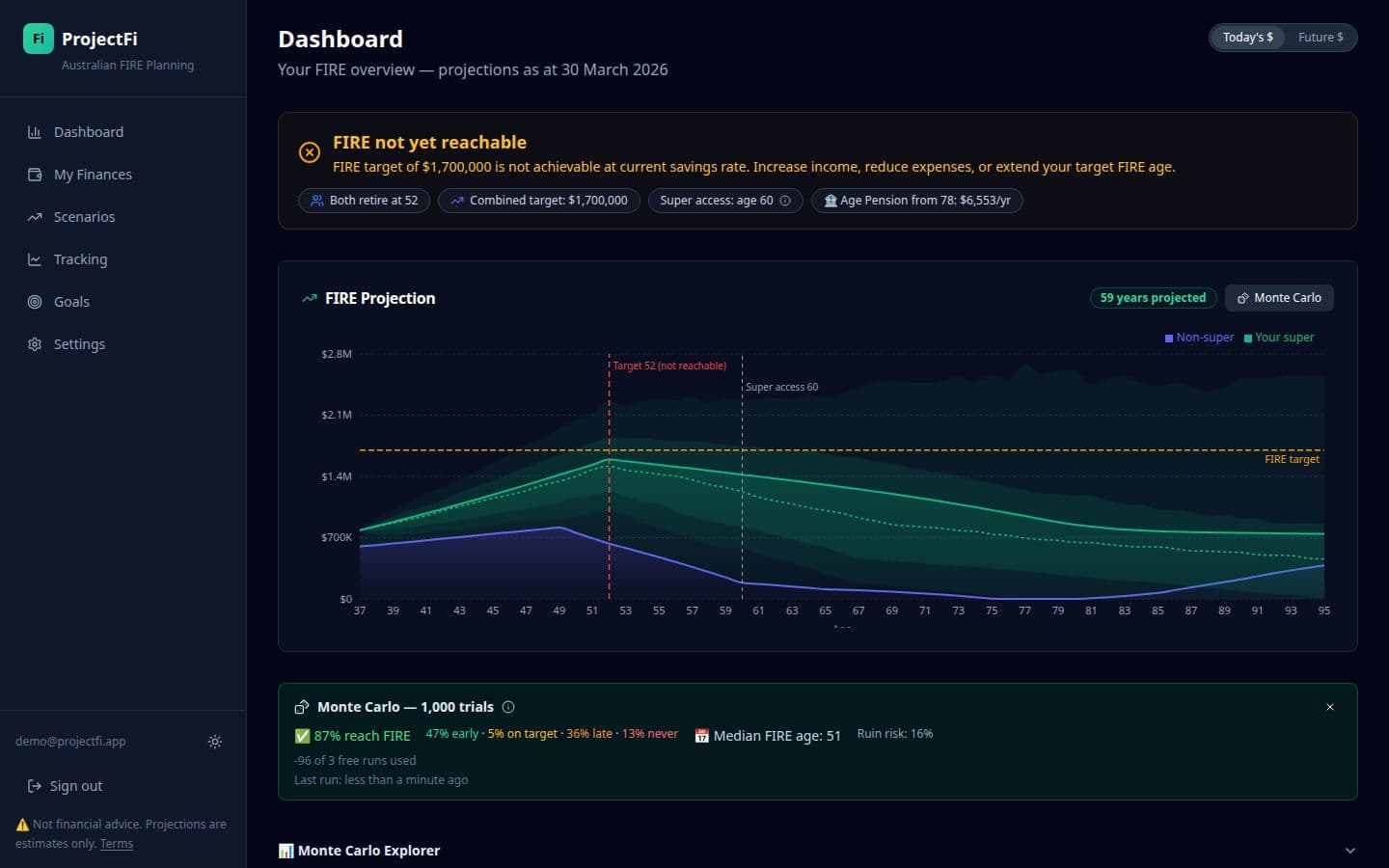The height and width of the screenshot is (868, 1389).
Task: Select the Goals target icon
Action: click(x=35, y=301)
